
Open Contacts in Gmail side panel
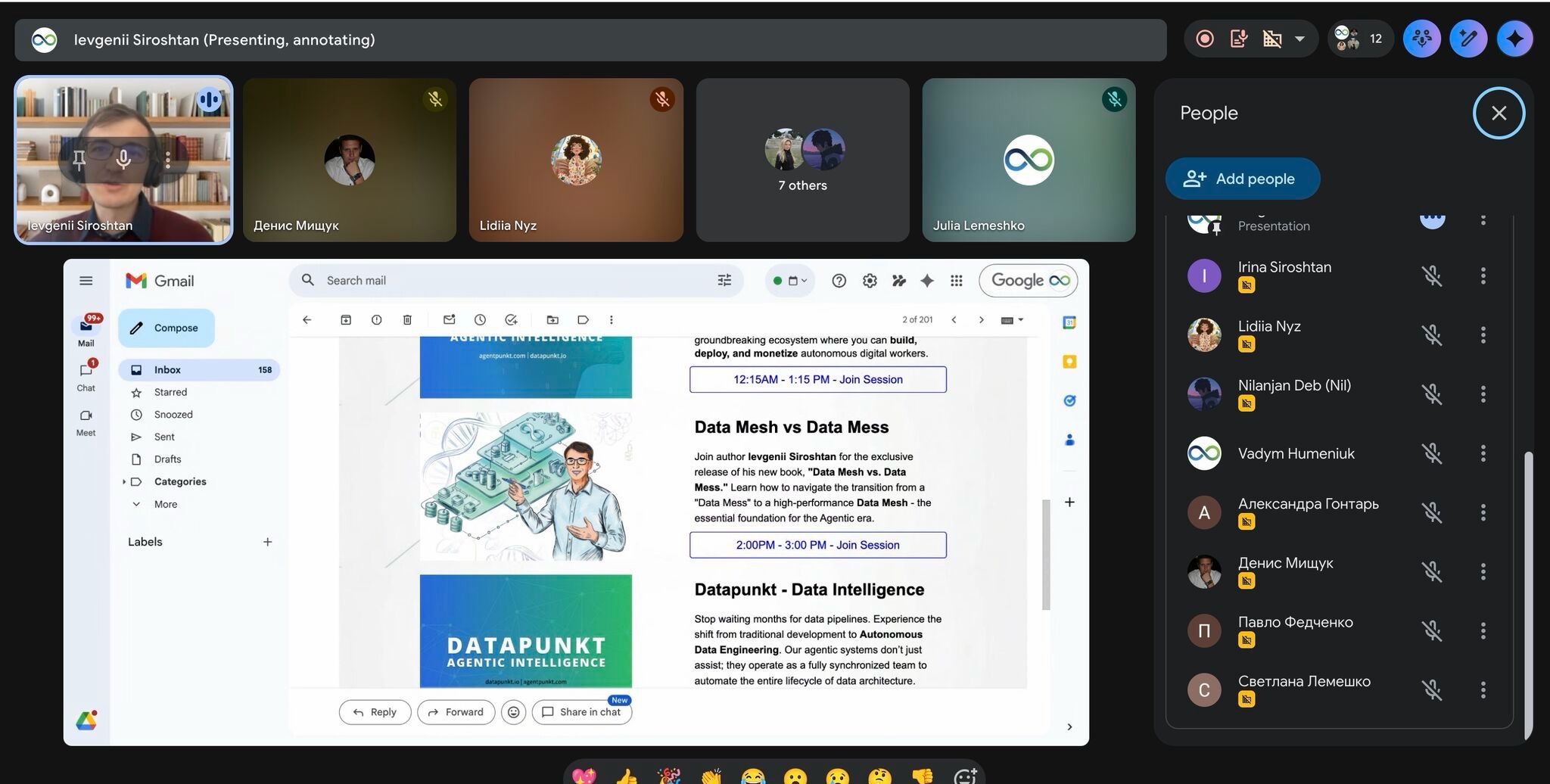tap(1069, 440)
